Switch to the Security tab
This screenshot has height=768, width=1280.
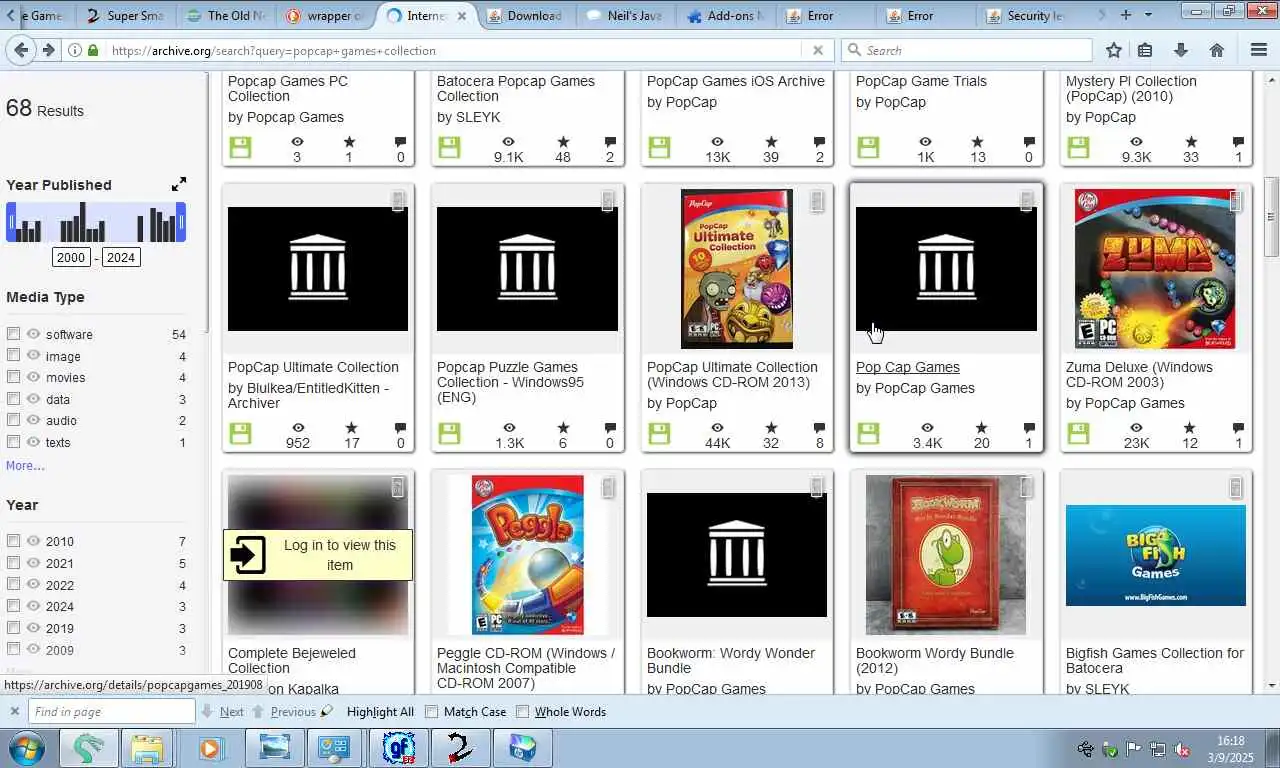pos(1025,15)
